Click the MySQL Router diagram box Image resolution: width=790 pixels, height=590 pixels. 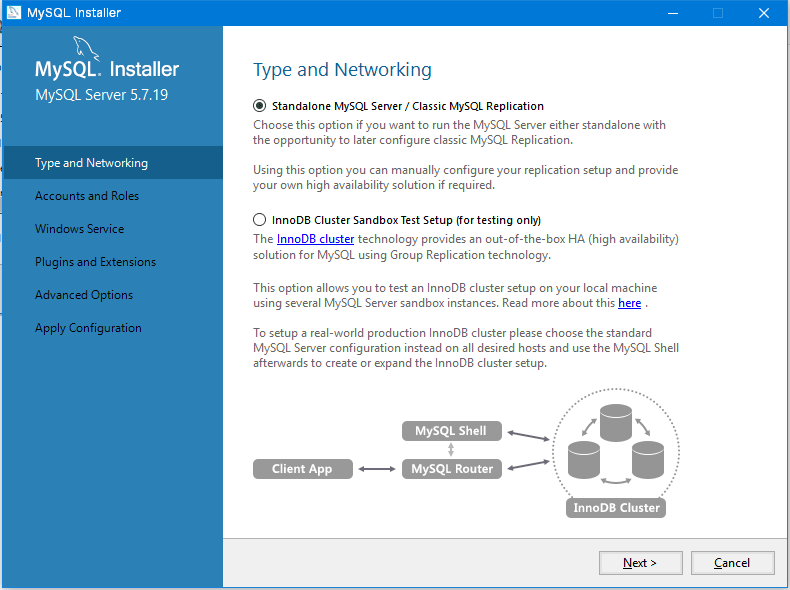tap(452, 468)
